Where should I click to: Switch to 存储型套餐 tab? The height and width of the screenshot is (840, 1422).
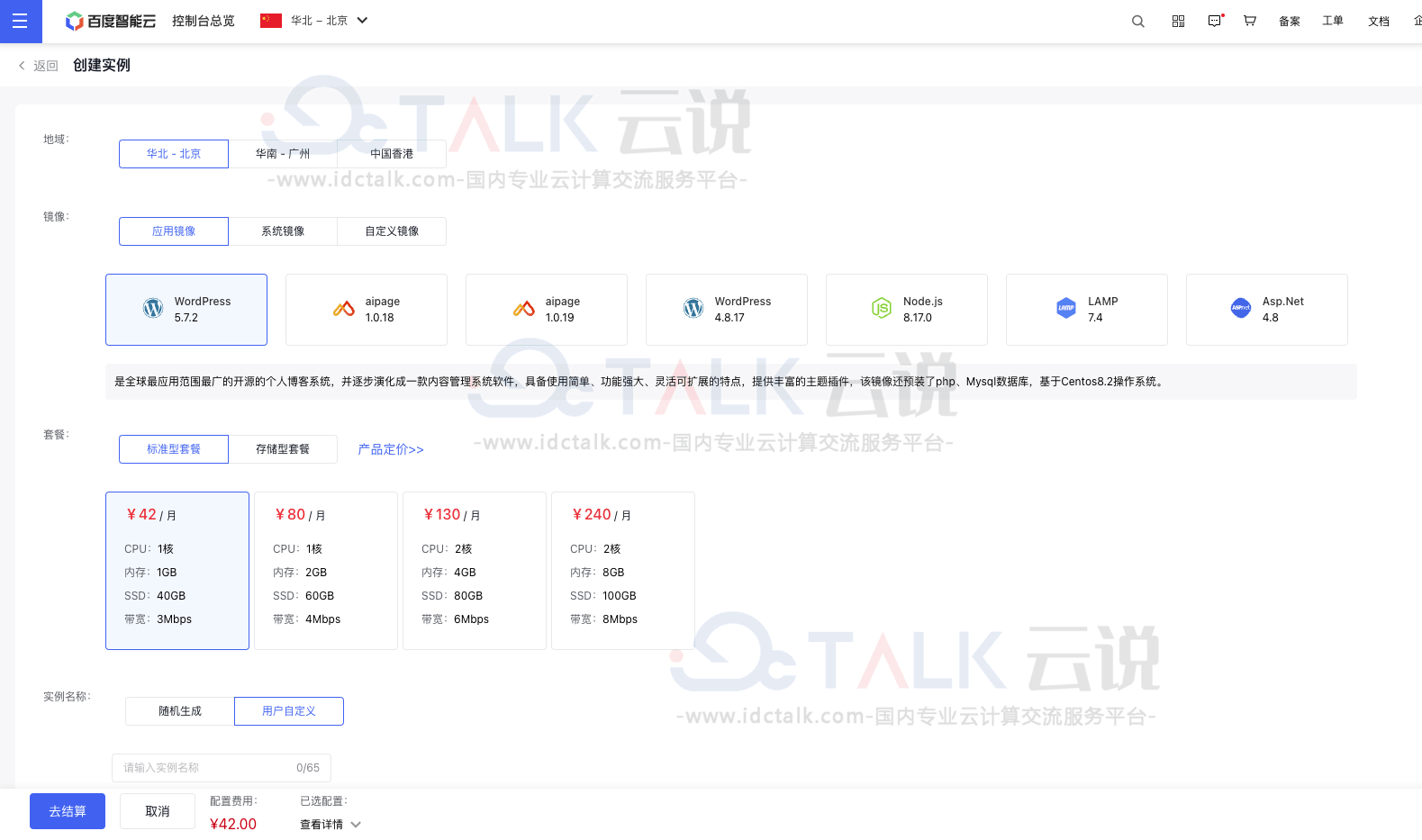click(x=283, y=449)
